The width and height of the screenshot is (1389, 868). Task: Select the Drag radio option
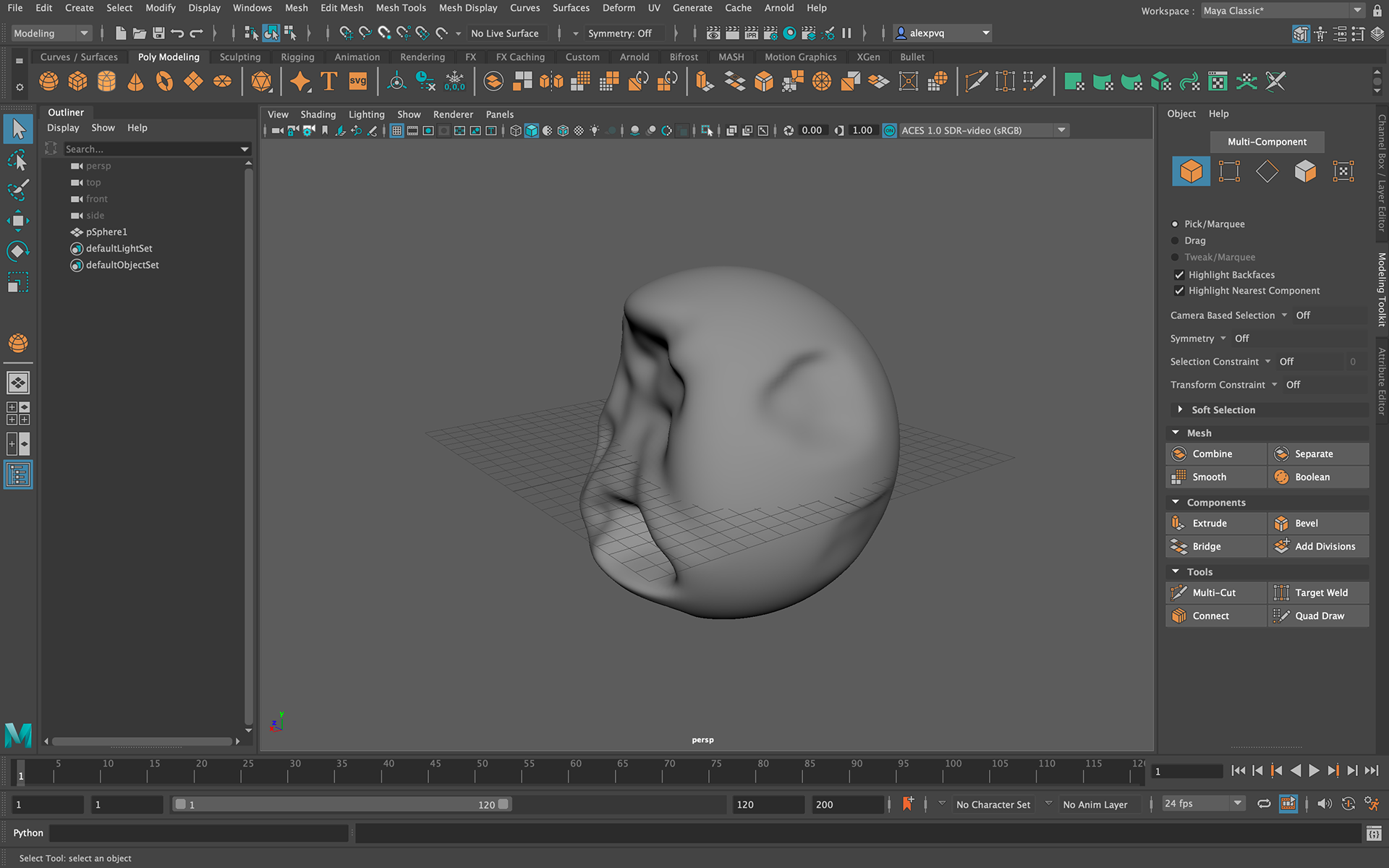1175,241
